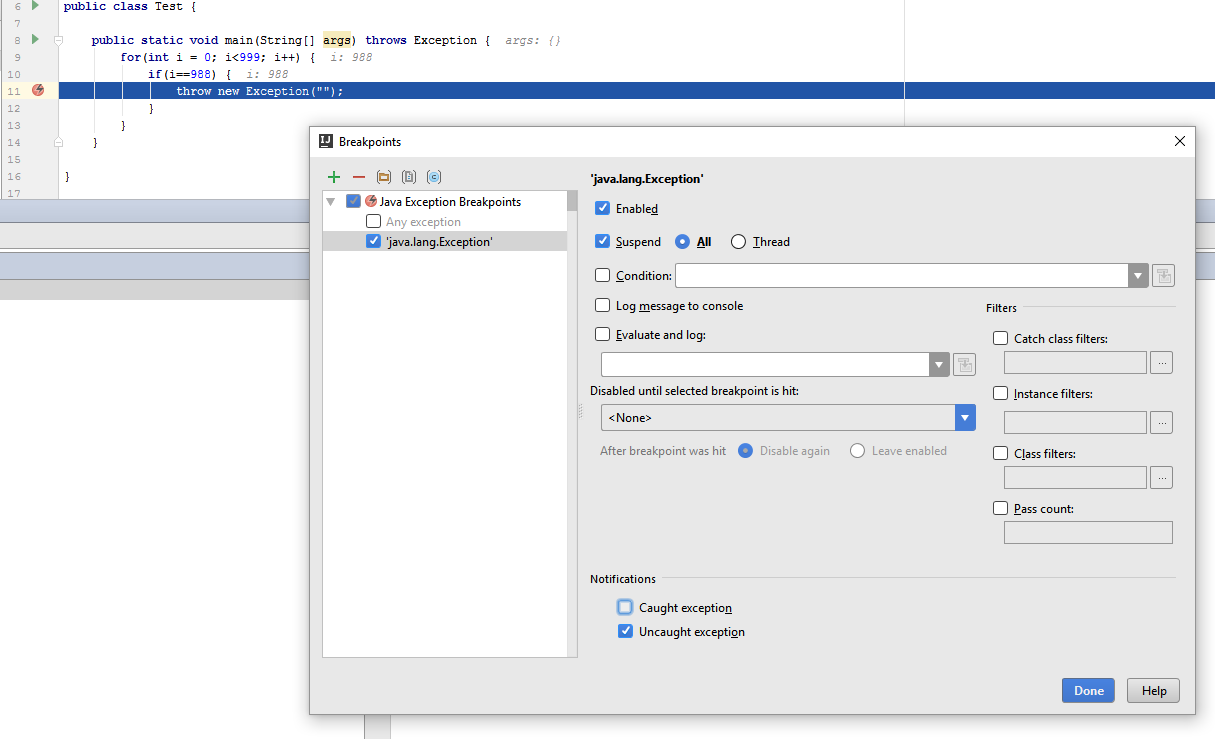This screenshot has width=1215, height=739.
Task: Enable Pass count checkbox
Action: pos(1000,508)
